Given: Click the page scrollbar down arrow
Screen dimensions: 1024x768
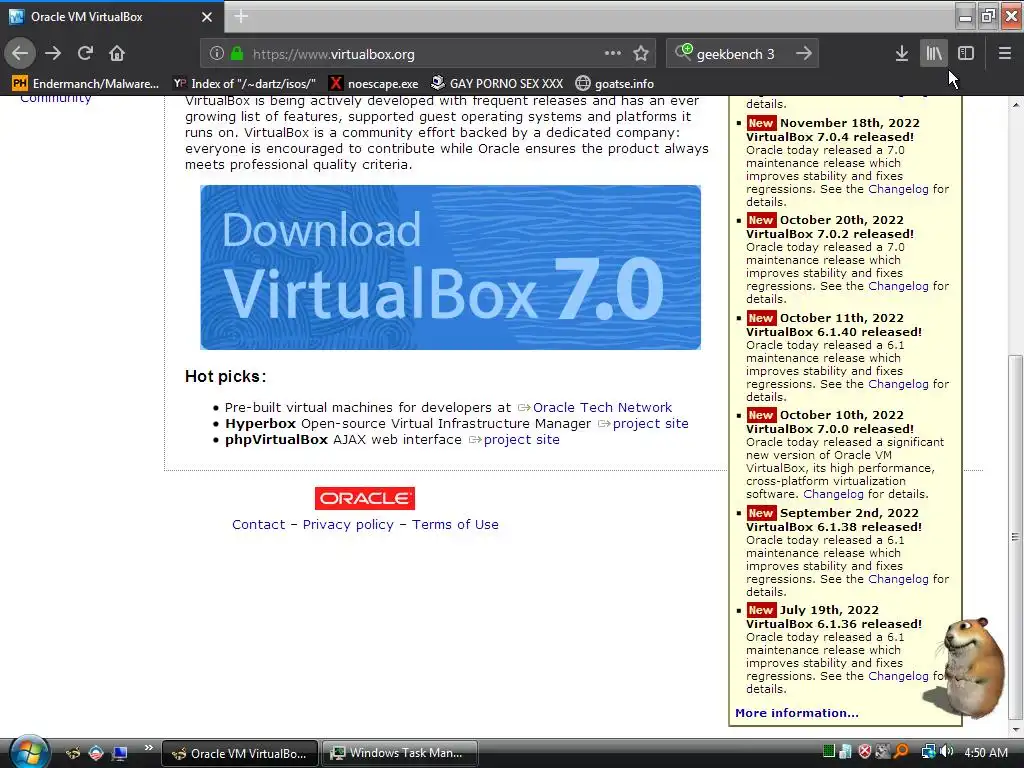Looking at the screenshot, I should 1016,729.
